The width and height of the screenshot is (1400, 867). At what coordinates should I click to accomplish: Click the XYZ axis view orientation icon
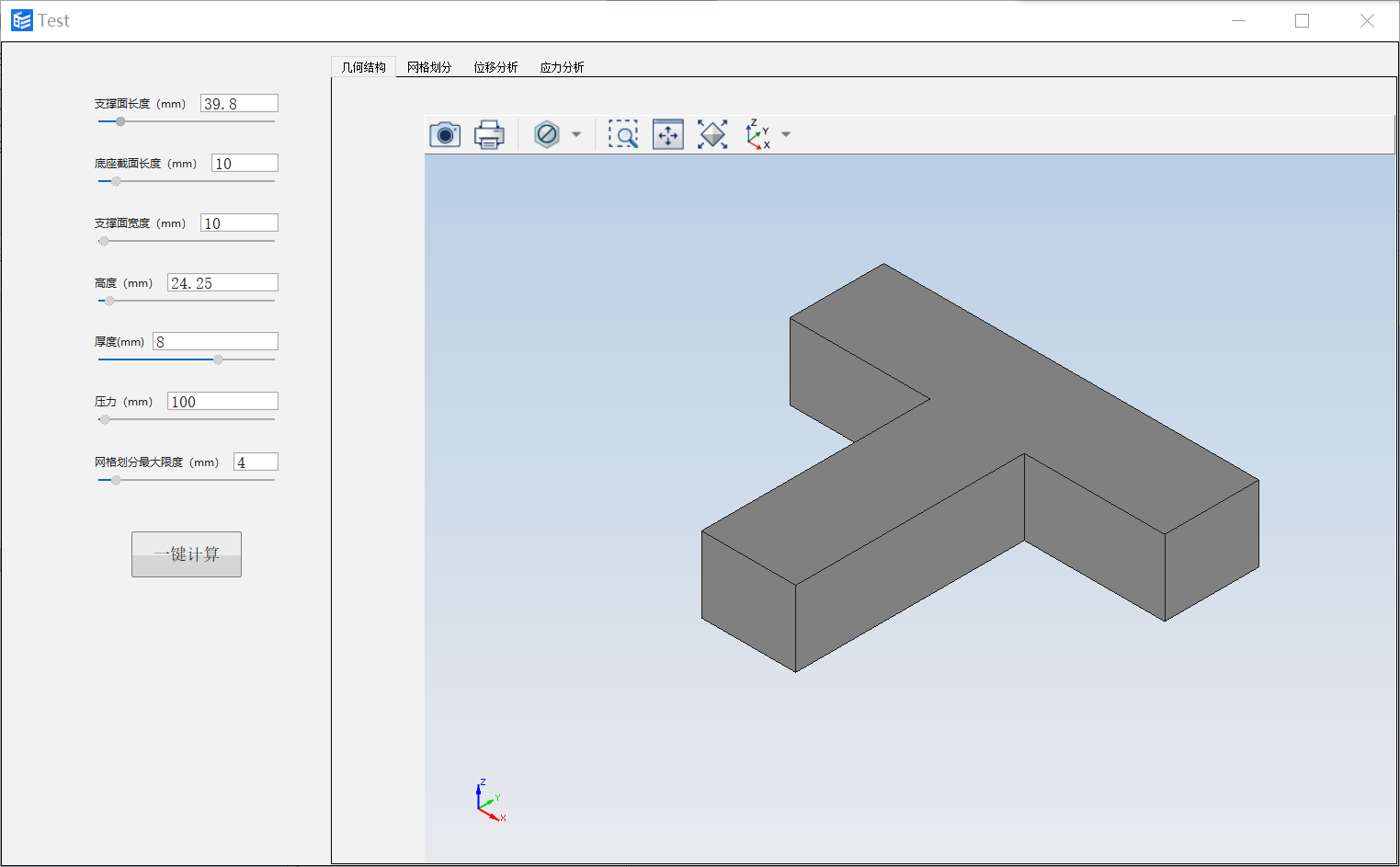[757, 134]
